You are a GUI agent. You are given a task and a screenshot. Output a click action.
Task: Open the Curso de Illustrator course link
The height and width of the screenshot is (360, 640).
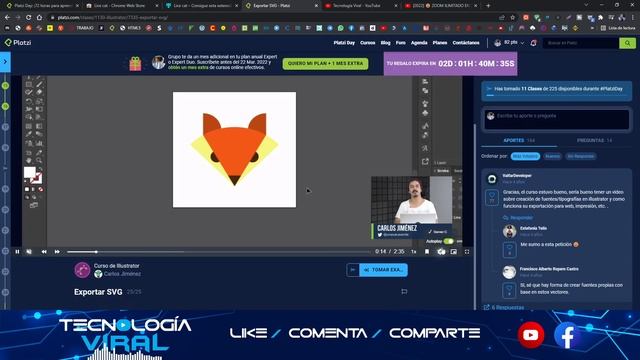point(116,266)
